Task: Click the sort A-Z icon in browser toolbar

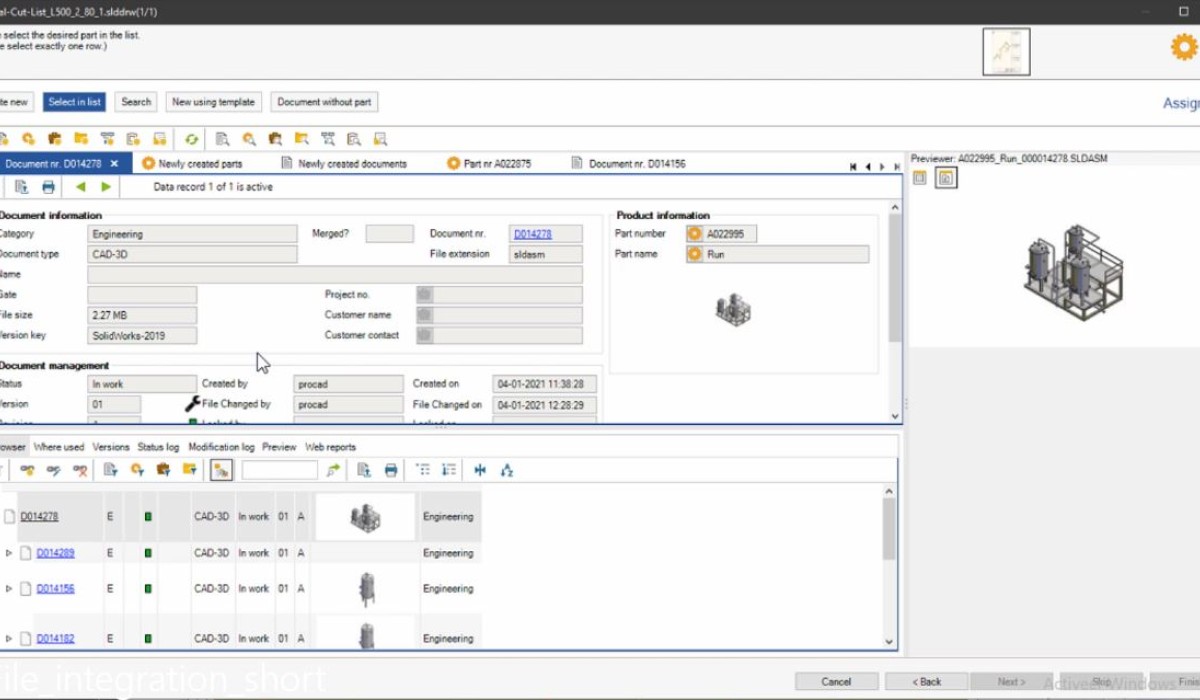Action: (507, 470)
